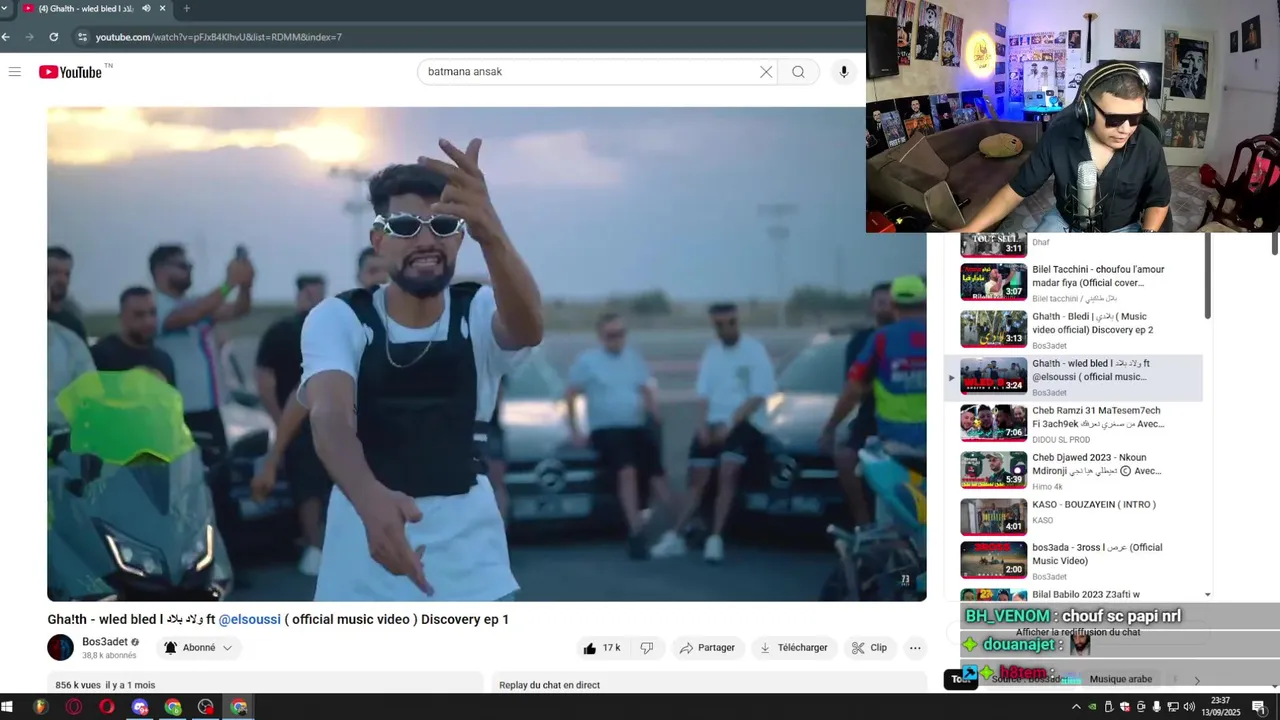Like the video with thumbs up
Image resolution: width=1280 pixels, height=720 pixels.
coord(602,648)
